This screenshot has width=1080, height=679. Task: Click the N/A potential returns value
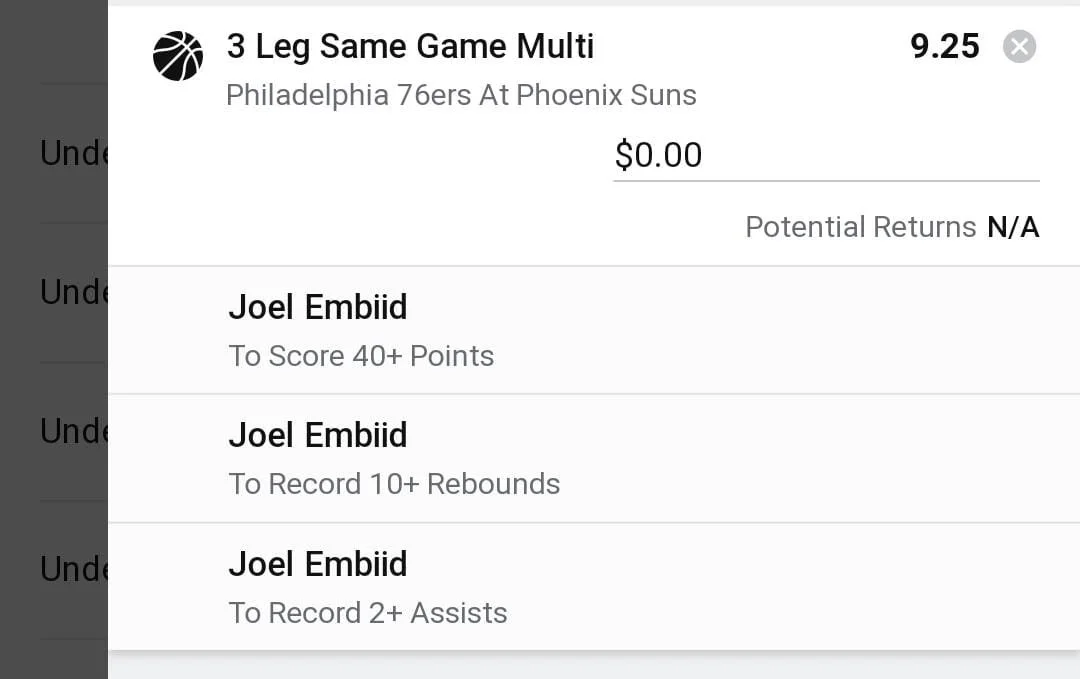pyautogui.click(x=1013, y=227)
